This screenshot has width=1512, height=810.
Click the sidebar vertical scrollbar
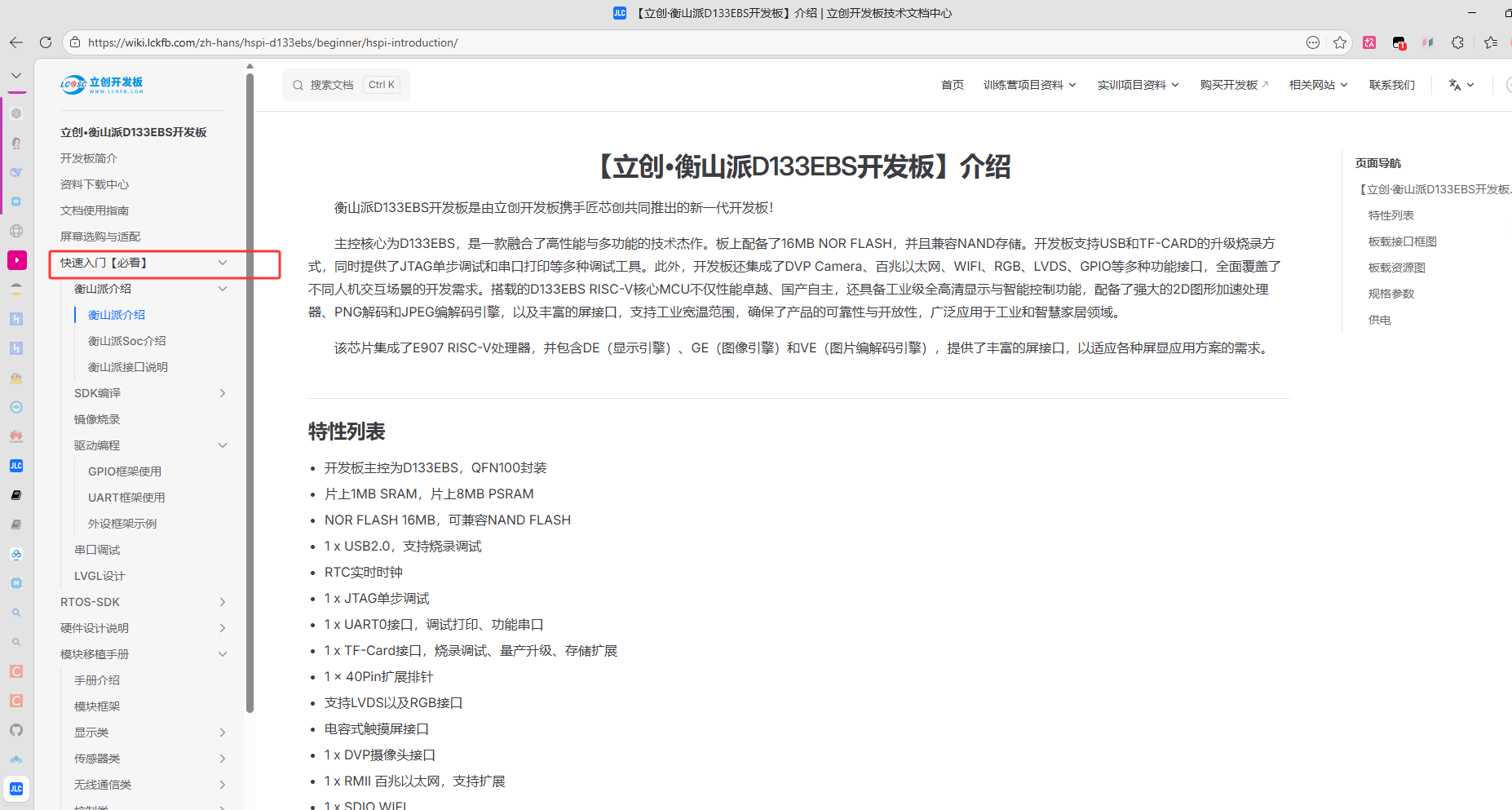[250, 392]
